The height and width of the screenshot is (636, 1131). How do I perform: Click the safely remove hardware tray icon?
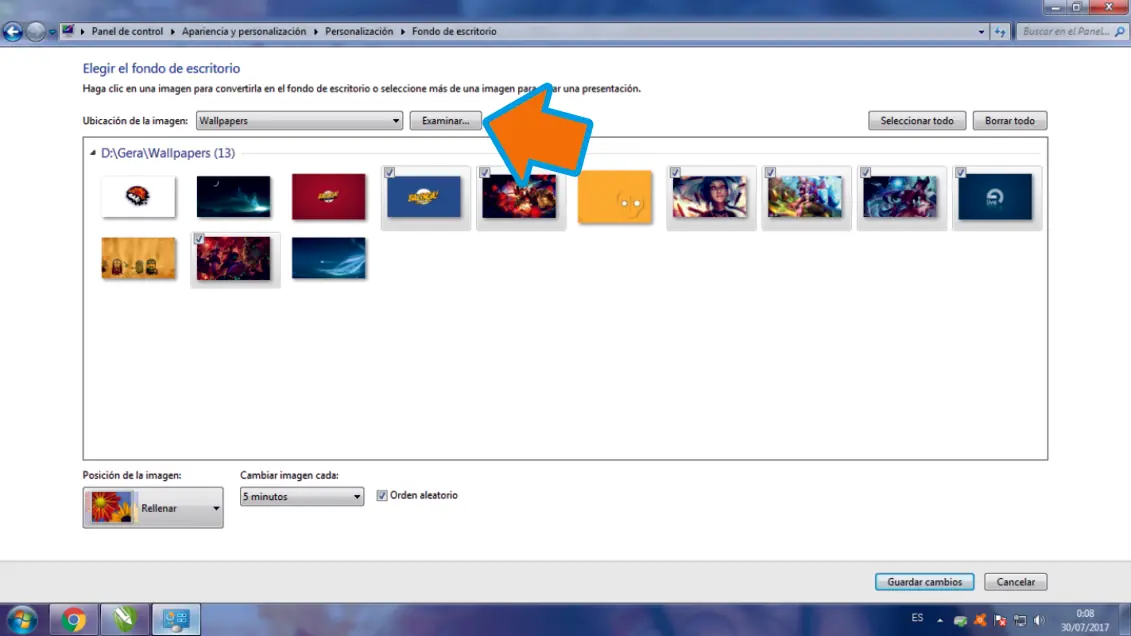(x=960, y=620)
